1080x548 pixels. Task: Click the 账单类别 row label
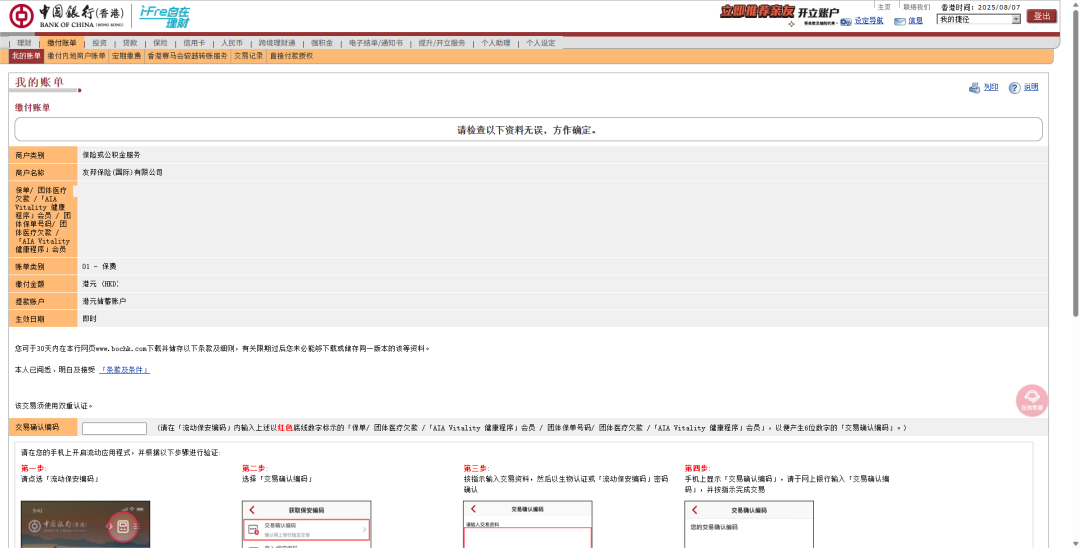pos(30,266)
